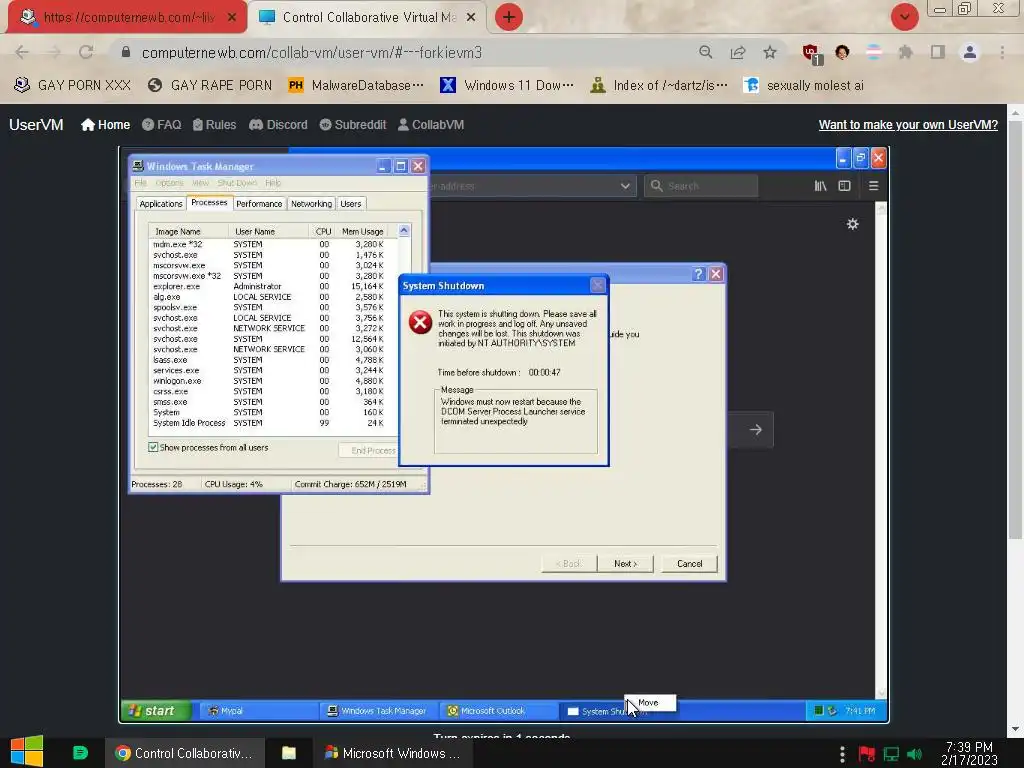Open Chrome's three-dot menu
Viewport: 1024px width, 768px height.
[1002, 52]
